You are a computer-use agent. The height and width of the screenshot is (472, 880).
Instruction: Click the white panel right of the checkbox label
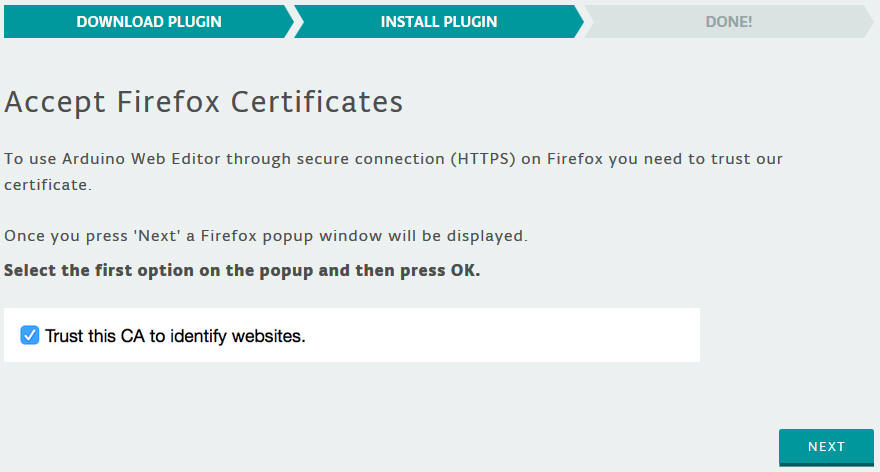[x=500, y=335]
